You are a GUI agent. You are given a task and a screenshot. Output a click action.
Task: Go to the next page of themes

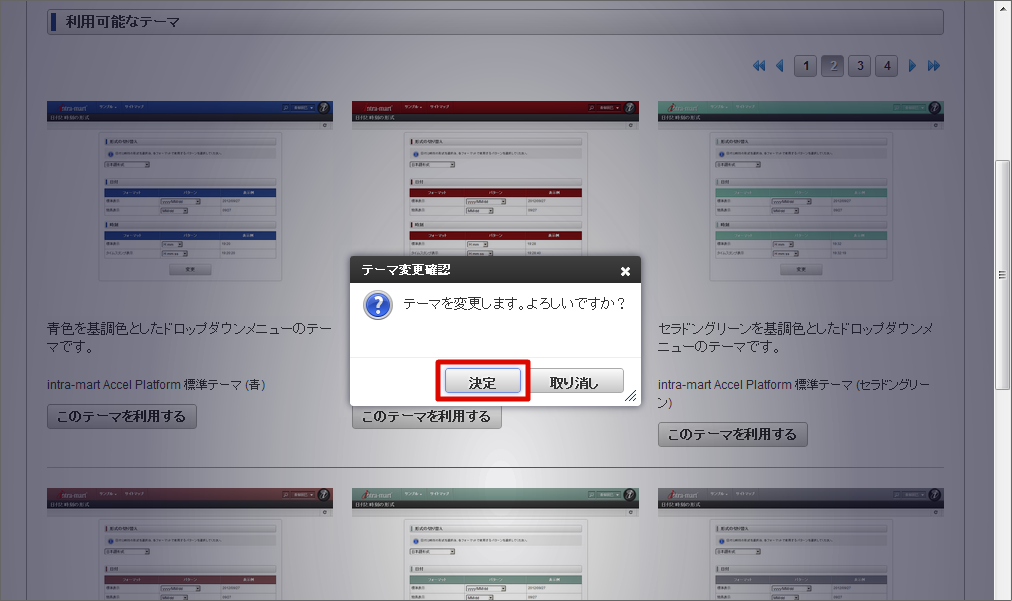[912, 65]
